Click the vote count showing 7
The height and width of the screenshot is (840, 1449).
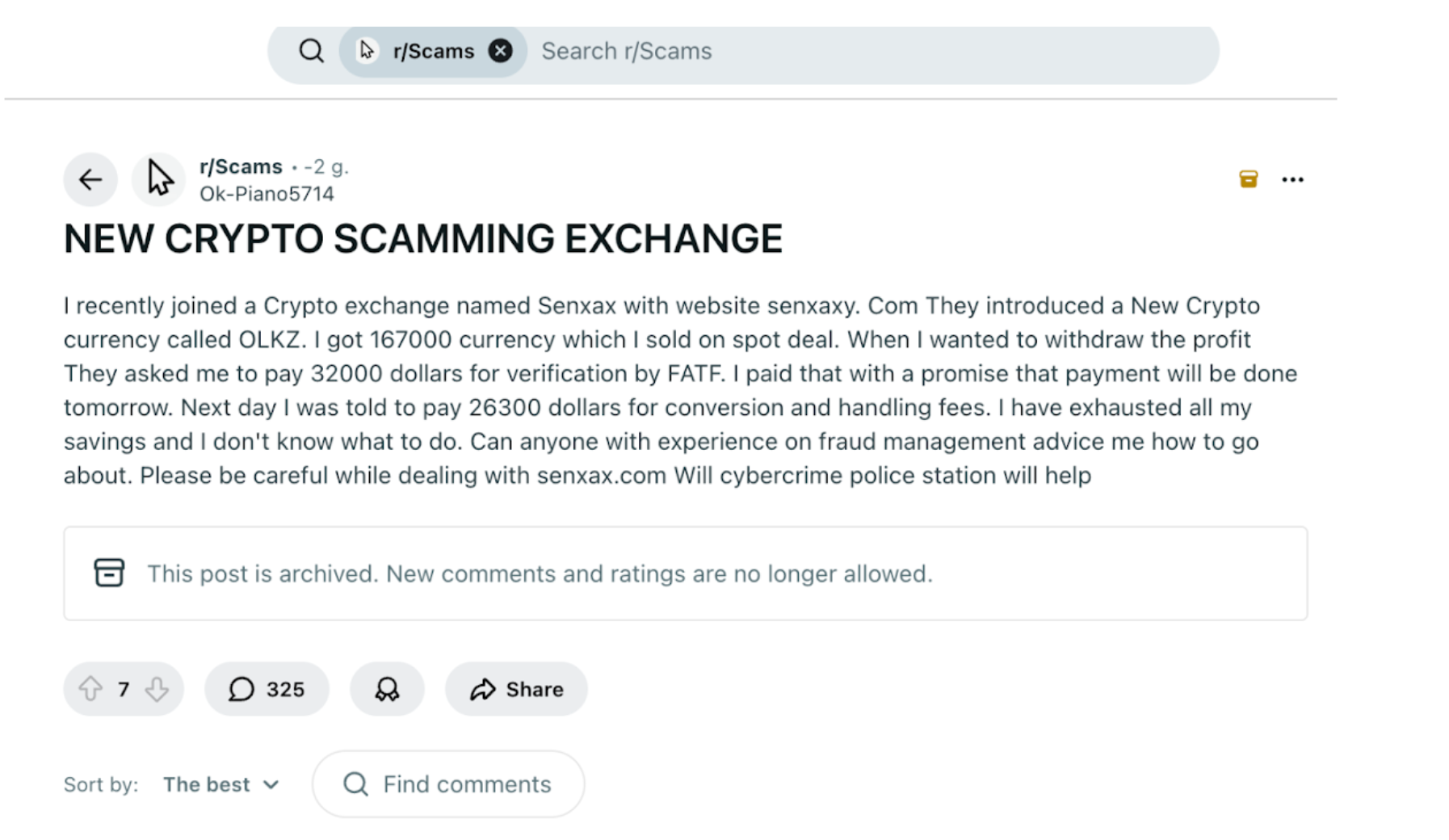[124, 689]
